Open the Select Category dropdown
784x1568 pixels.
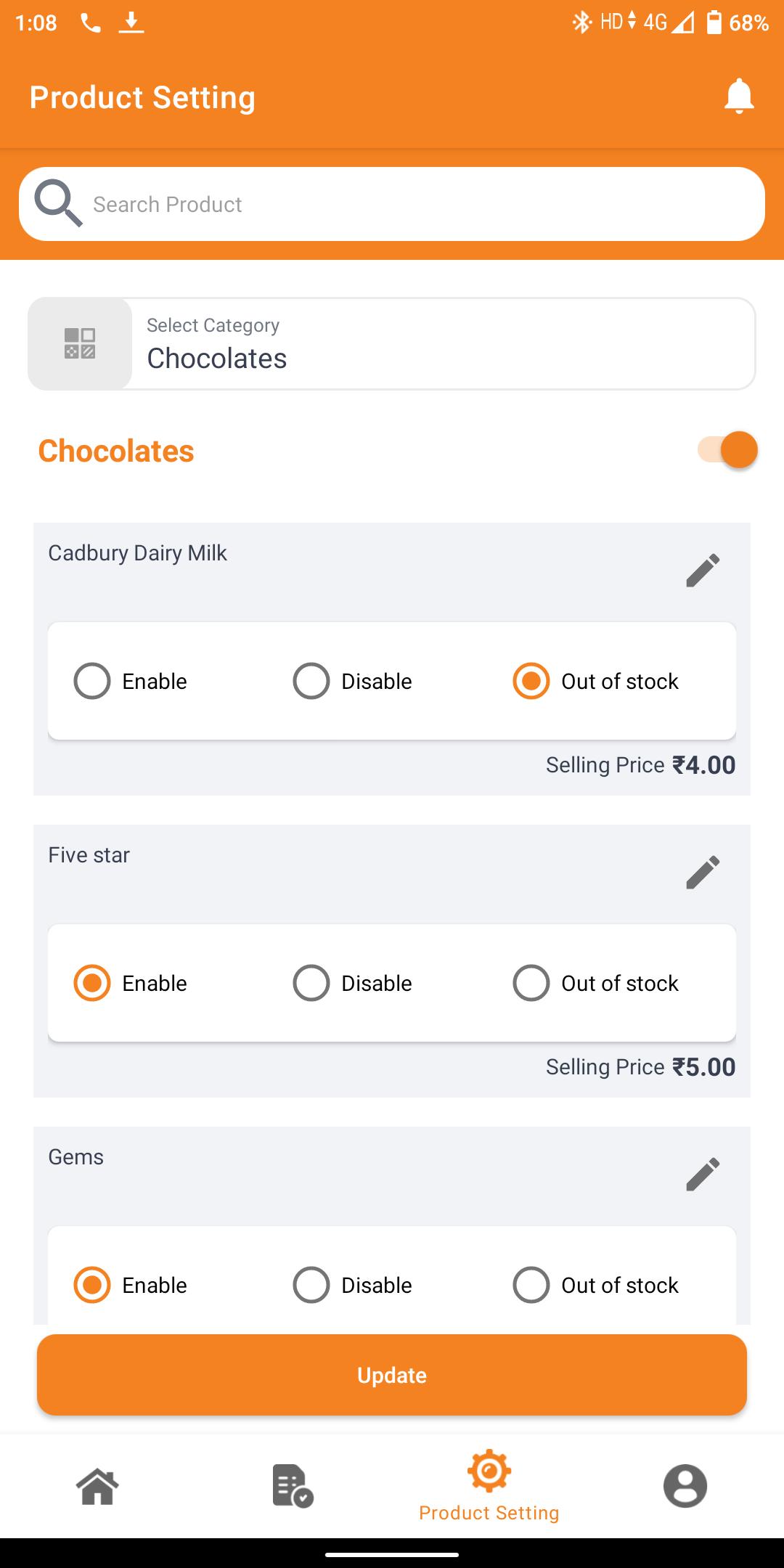click(392, 343)
